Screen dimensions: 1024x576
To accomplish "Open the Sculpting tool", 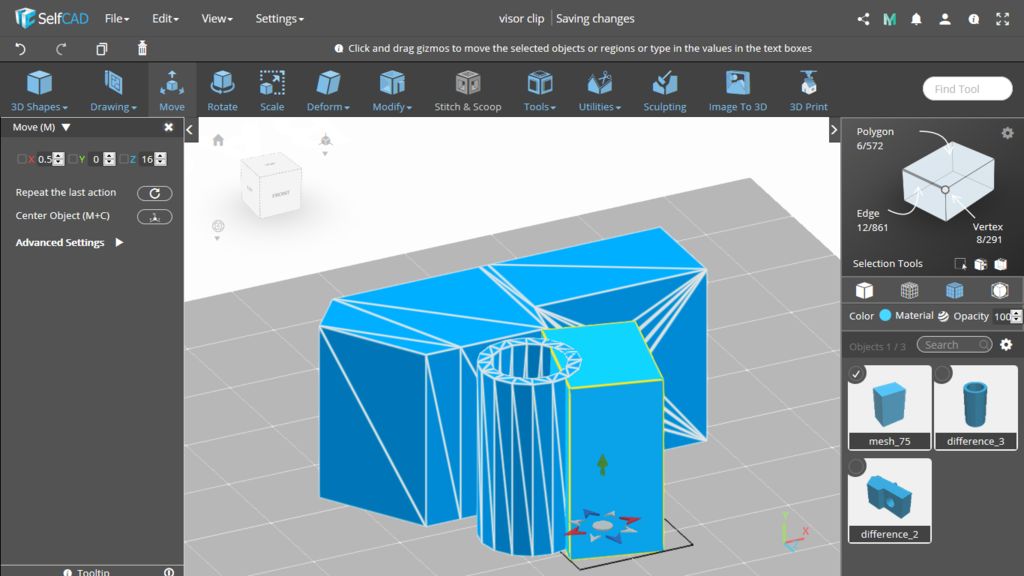I will pyautogui.click(x=664, y=90).
